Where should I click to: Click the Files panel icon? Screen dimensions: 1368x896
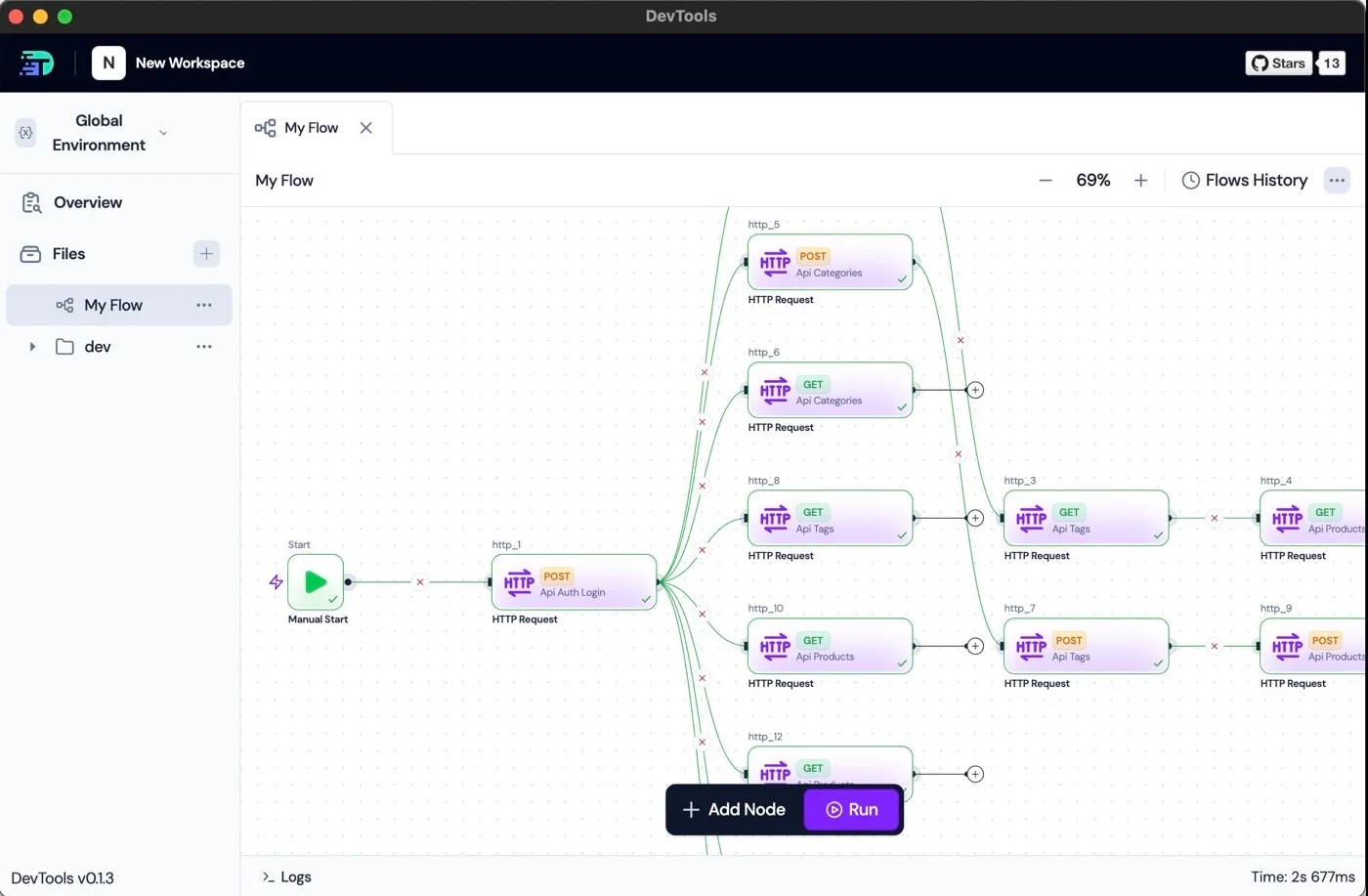pos(30,253)
